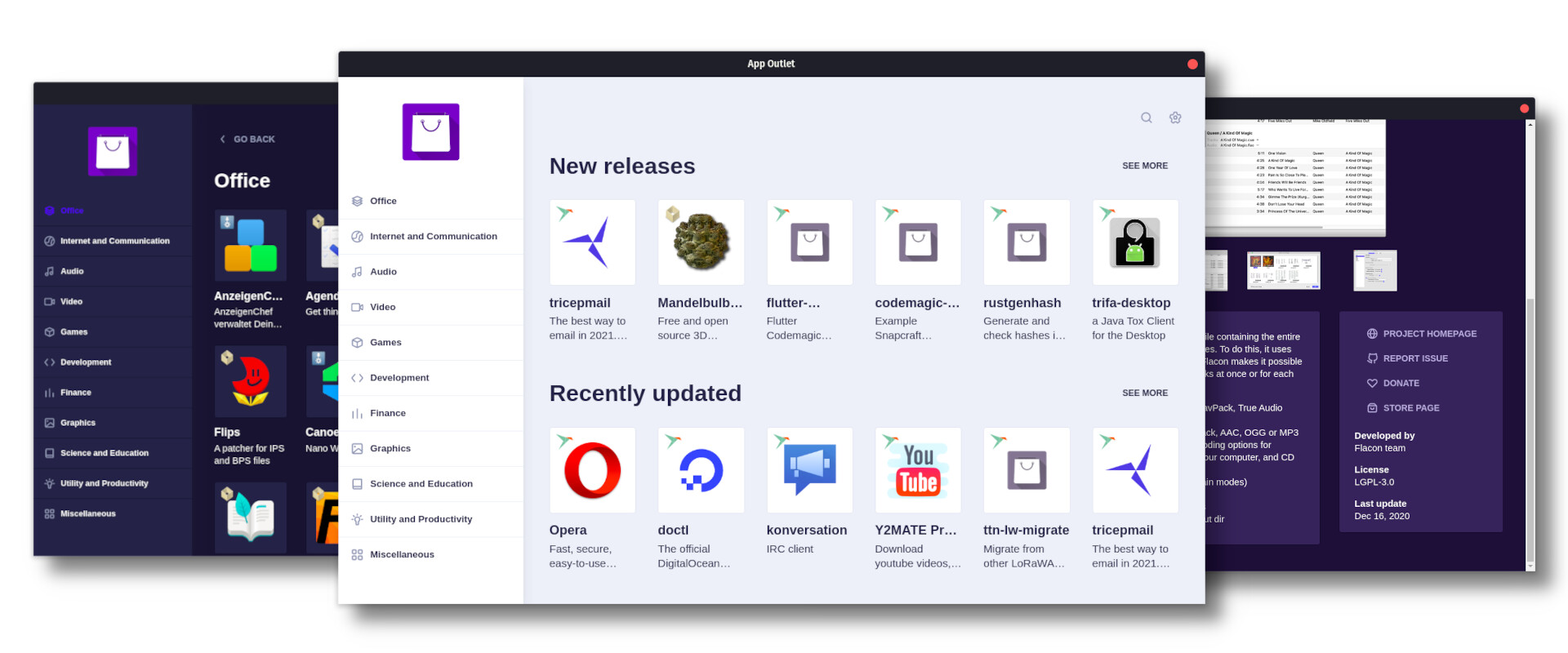Open trifa-desktop app icon

[x=1135, y=242]
